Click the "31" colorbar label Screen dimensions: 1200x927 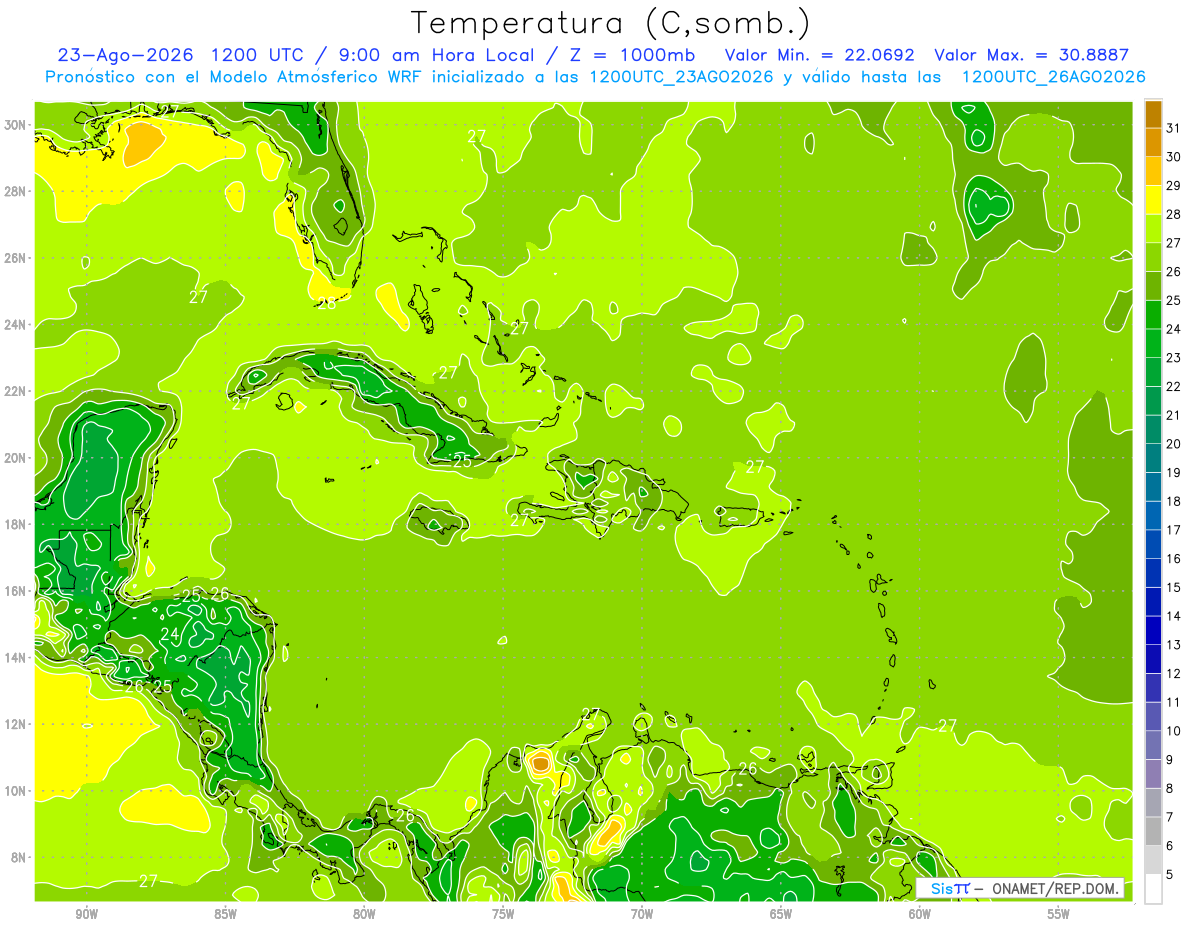(x=1174, y=128)
